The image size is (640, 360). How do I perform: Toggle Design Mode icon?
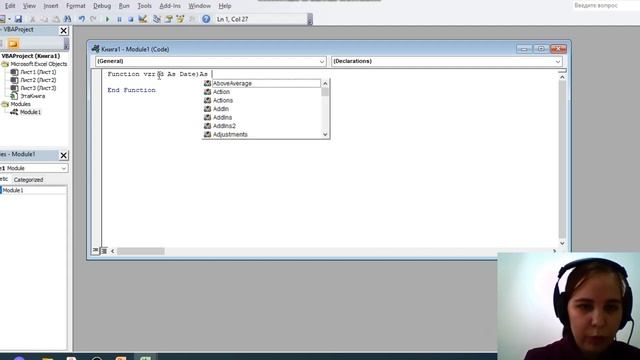tap(142, 19)
